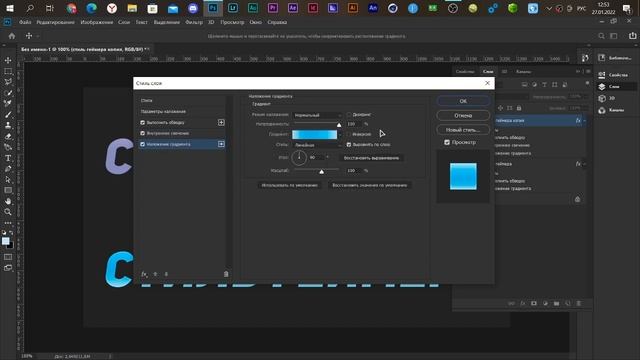The width and height of the screenshot is (640, 360).
Task: Open the Microsoft Edge taskbar icon
Action: click(x=91, y=8)
